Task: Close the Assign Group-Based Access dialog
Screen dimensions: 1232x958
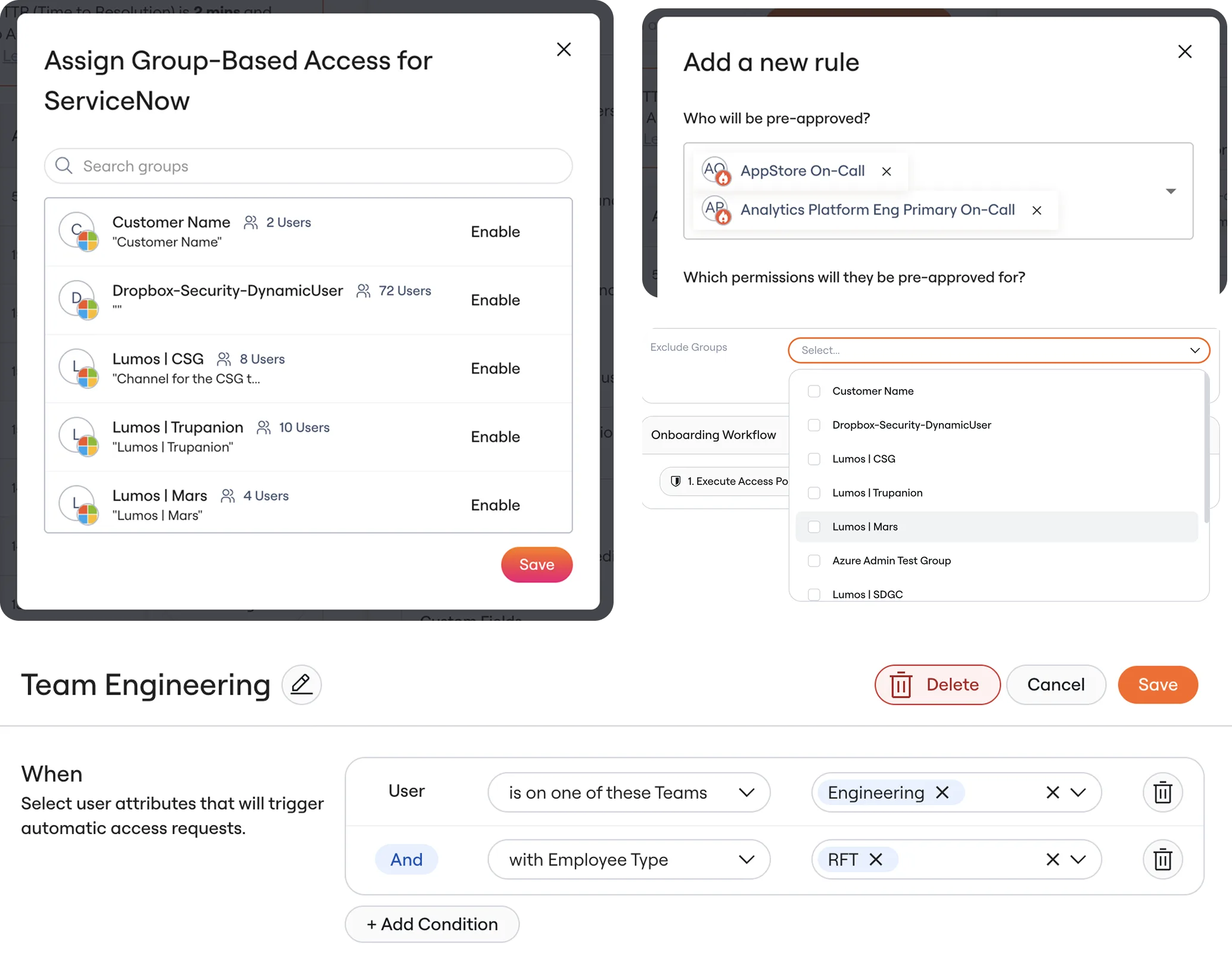Action: [x=564, y=49]
